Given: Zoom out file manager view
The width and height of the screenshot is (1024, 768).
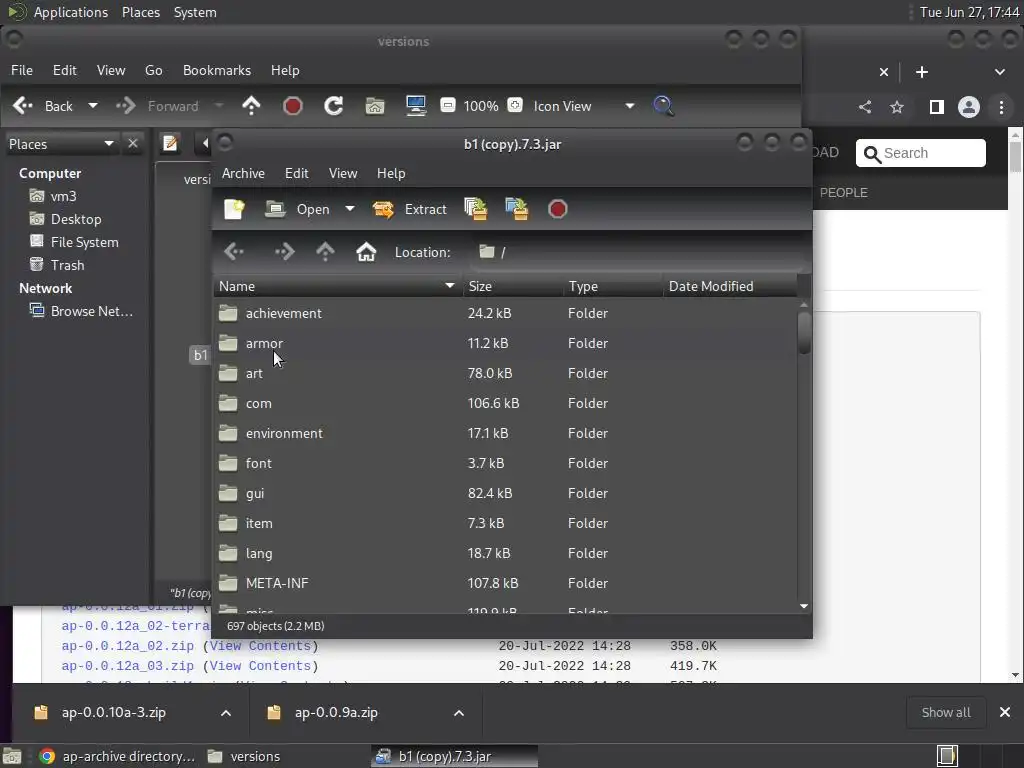Looking at the screenshot, I should tap(448, 105).
